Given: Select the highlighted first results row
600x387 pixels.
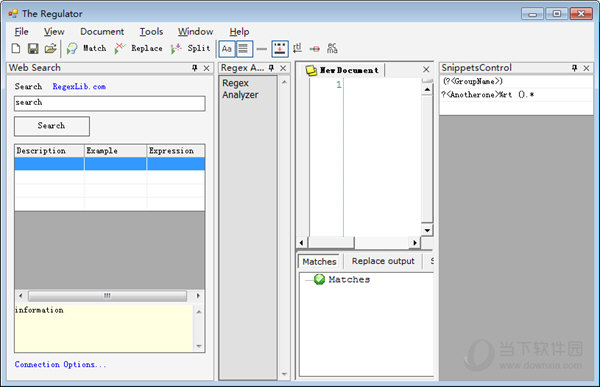Looking at the screenshot, I should pyautogui.click(x=109, y=164).
